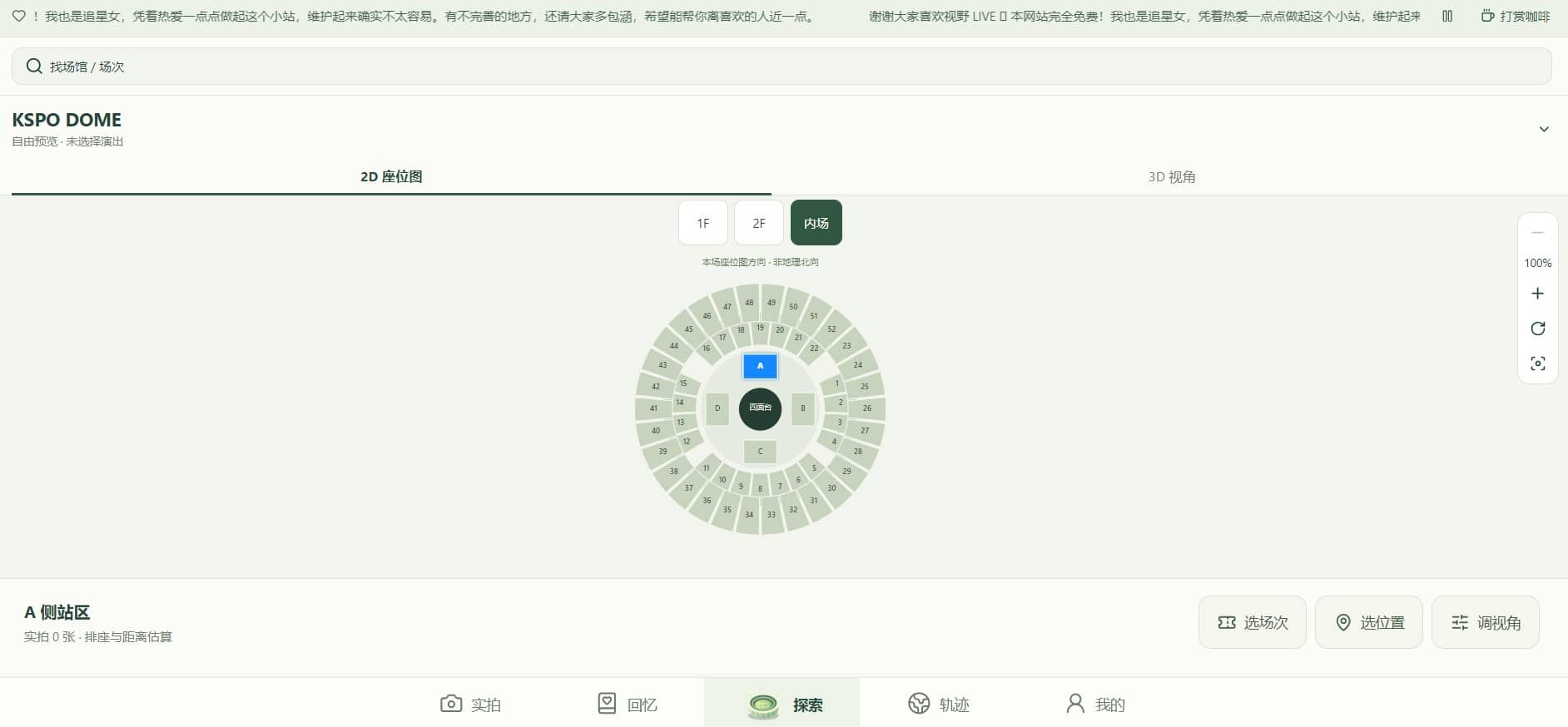Click the 自由预览 · 未选择演出 subtitle
The height and width of the screenshot is (727, 1568).
point(67,141)
